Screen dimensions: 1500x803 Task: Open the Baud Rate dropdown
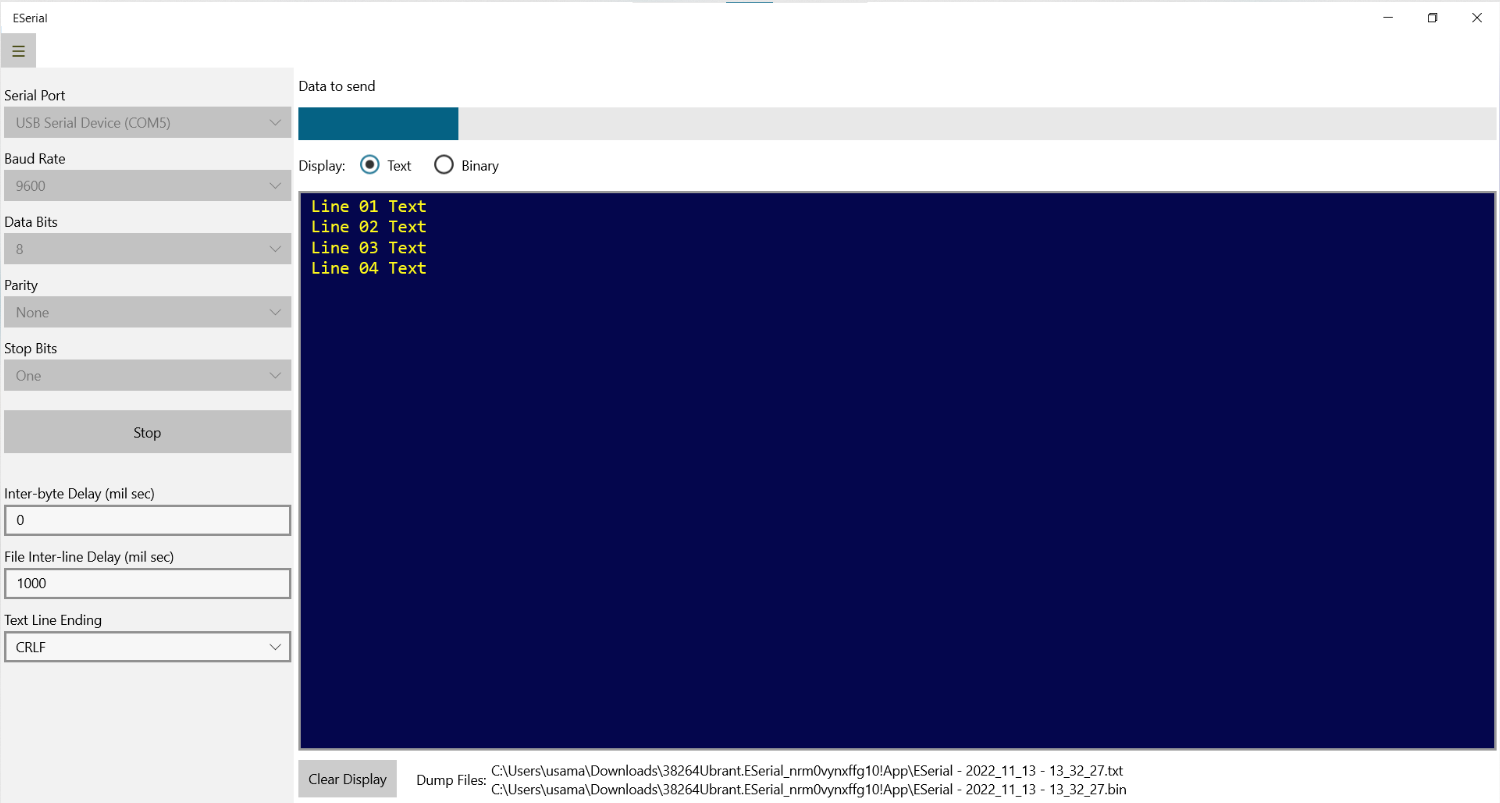pos(147,185)
